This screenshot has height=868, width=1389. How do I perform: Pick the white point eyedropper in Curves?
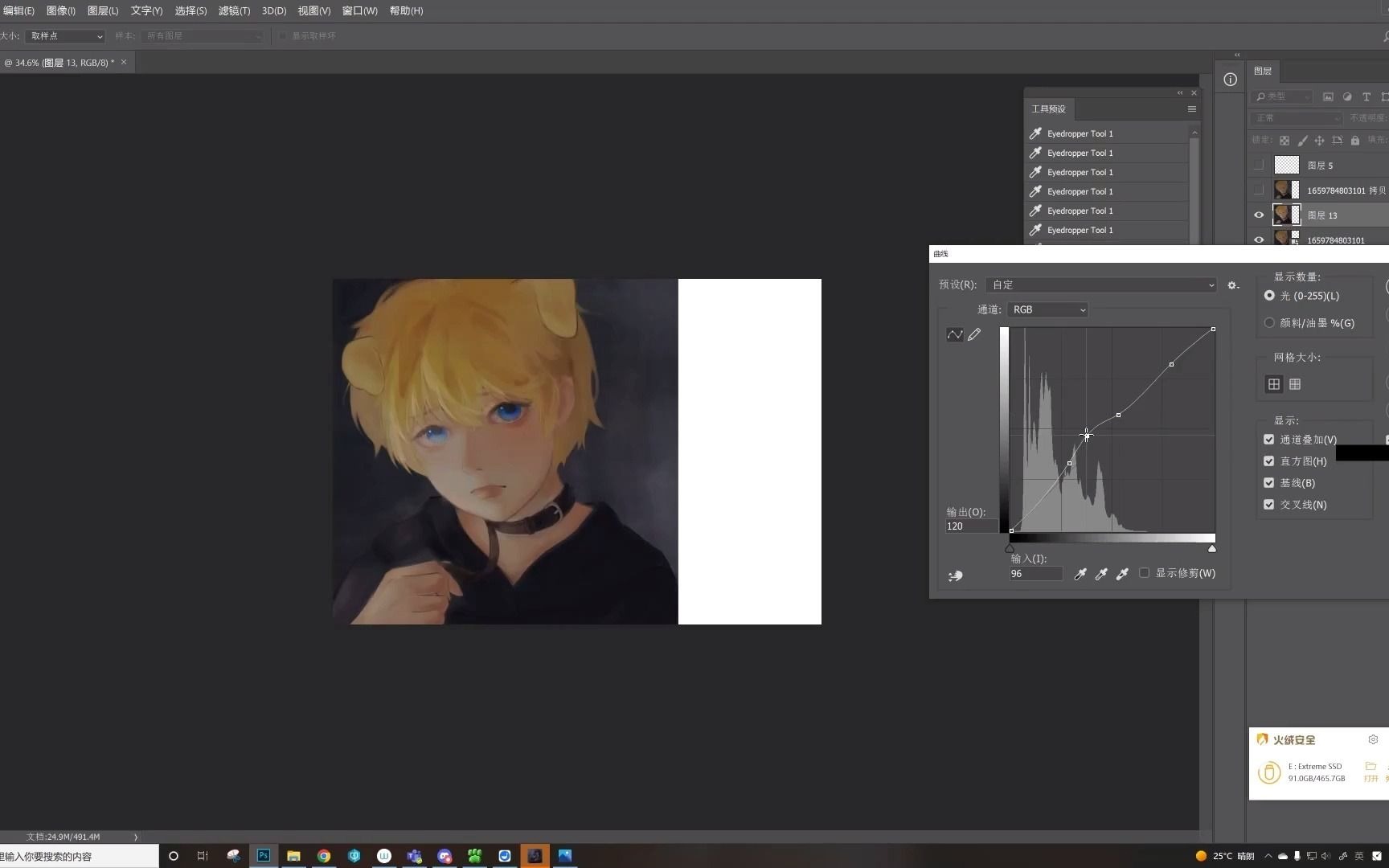1122,574
